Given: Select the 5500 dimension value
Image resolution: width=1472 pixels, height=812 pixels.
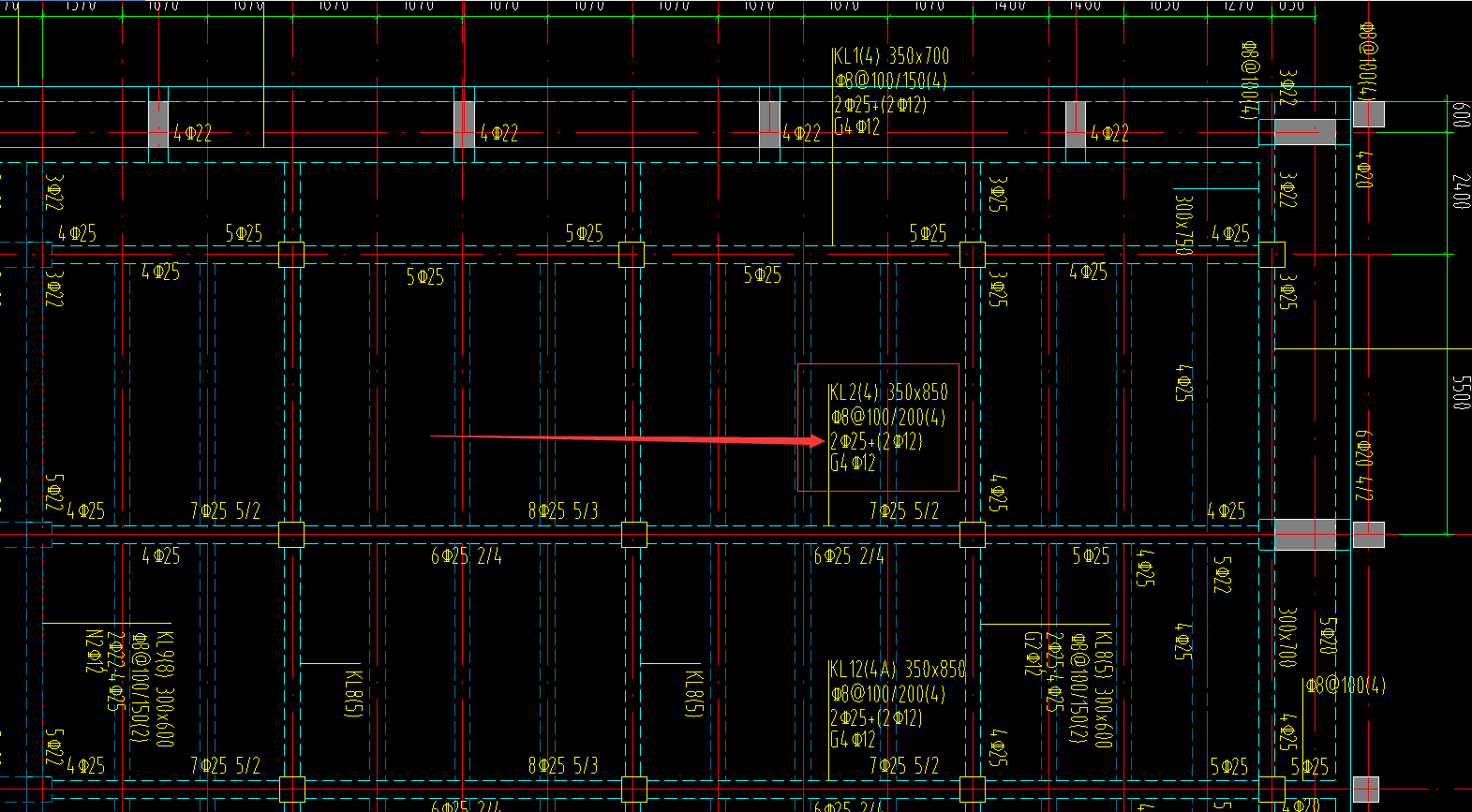Looking at the screenshot, I should click(x=1461, y=392).
